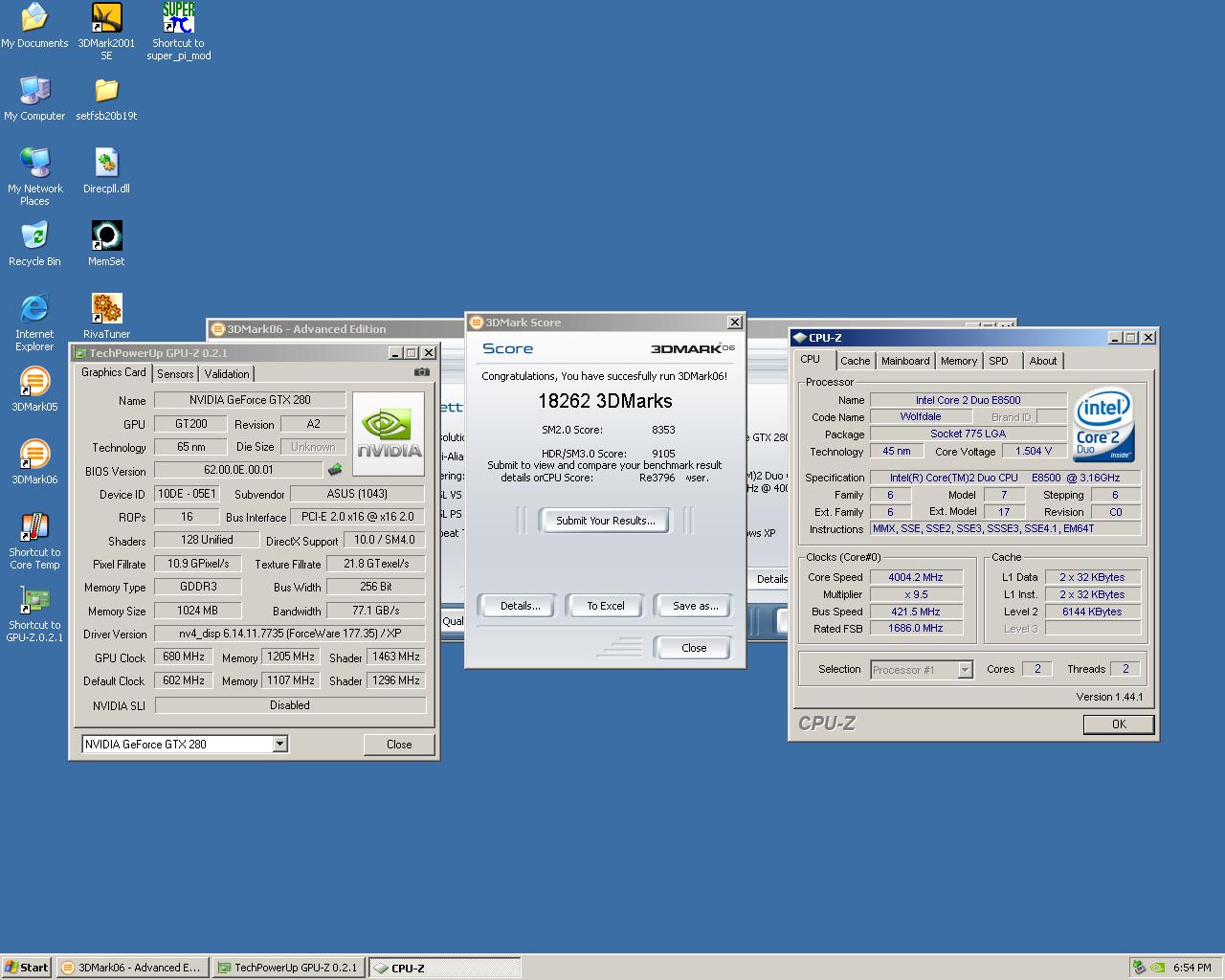The height and width of the screenshot is (980, 1225).
Task: Click GPU Clock value 680 MHz
Action: click(x=184, y=657)
